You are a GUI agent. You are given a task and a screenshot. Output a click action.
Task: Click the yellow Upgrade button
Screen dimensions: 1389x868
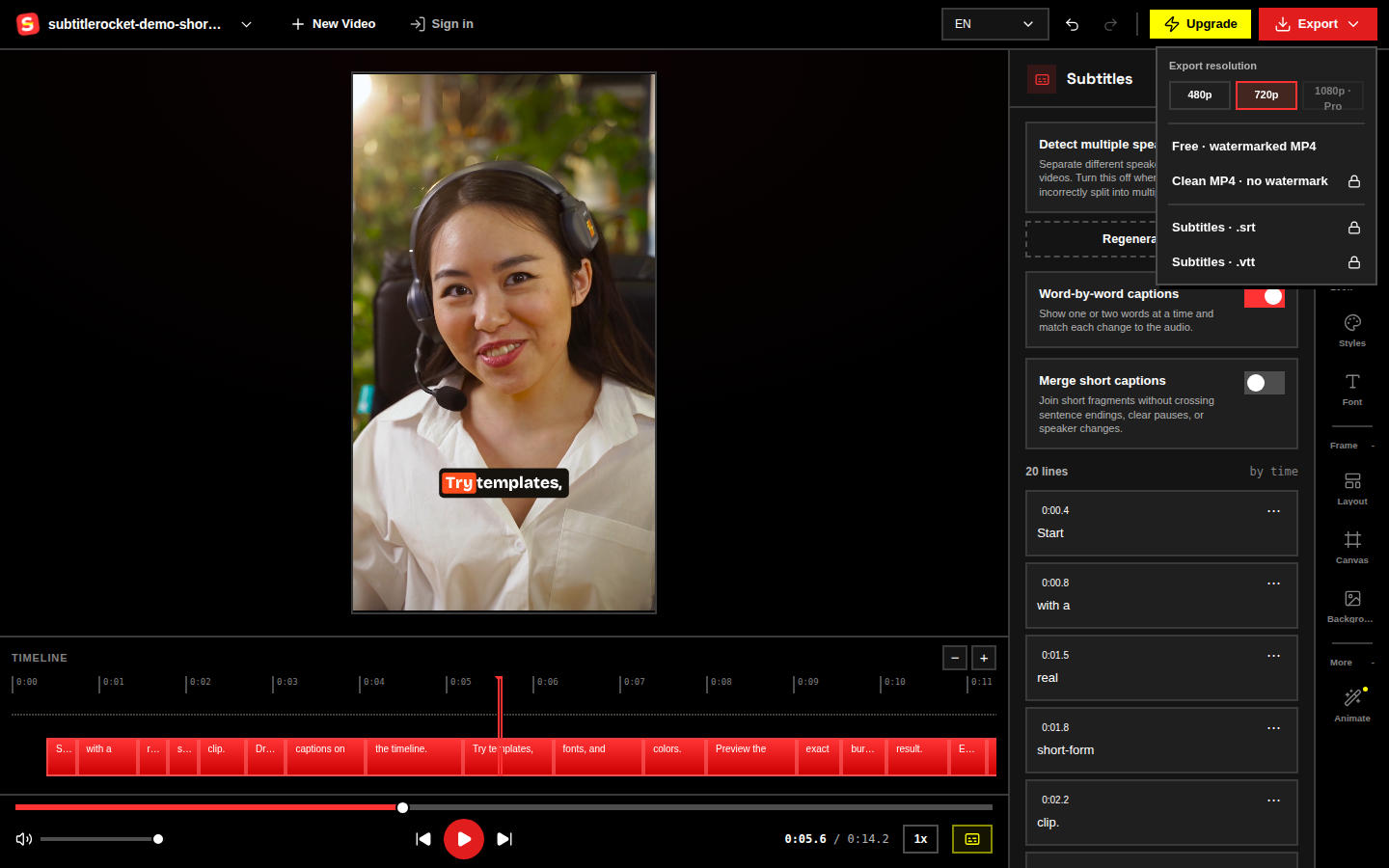click(1200, 24)
